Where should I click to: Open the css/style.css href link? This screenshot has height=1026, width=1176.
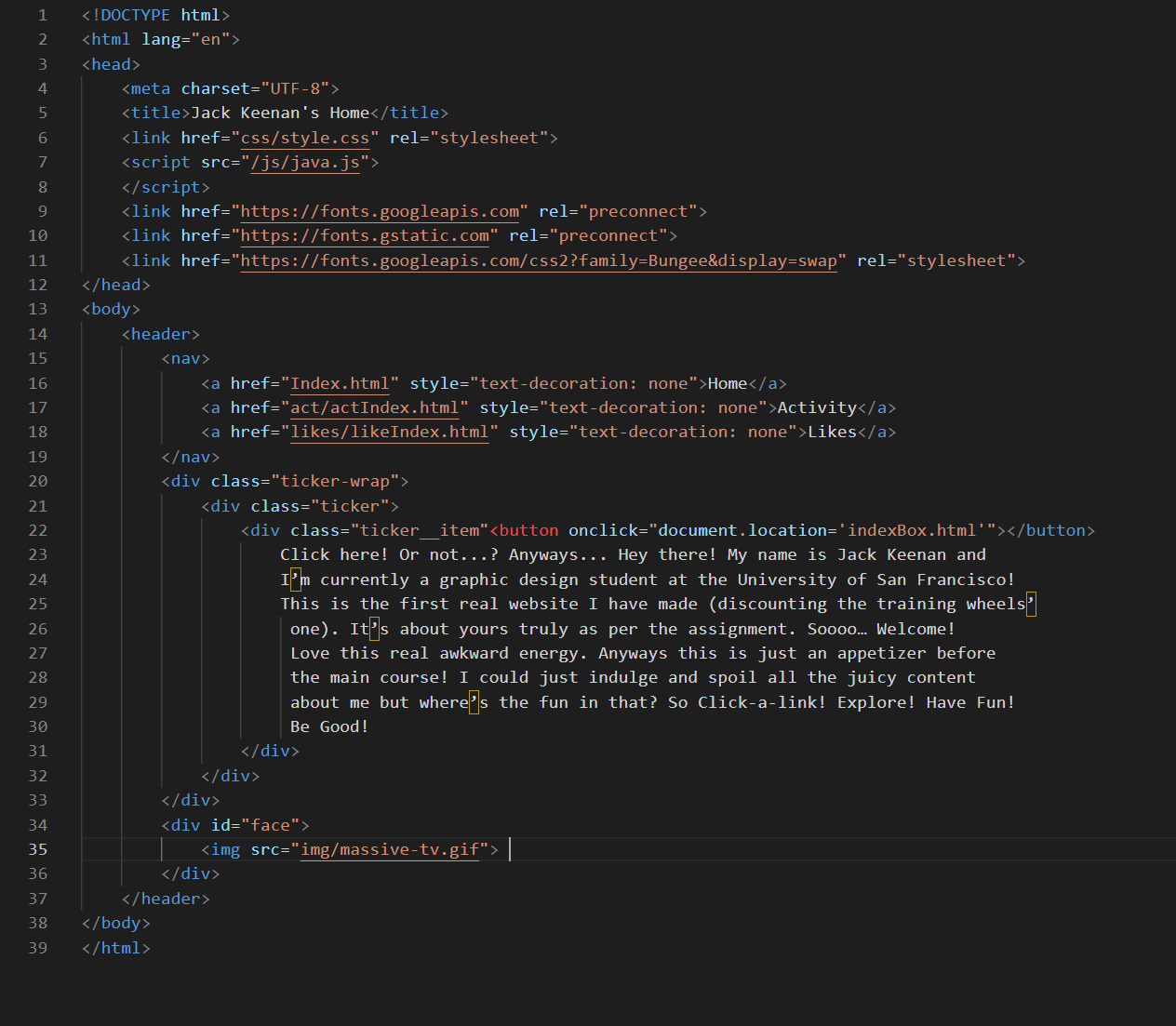pos(305,138)
